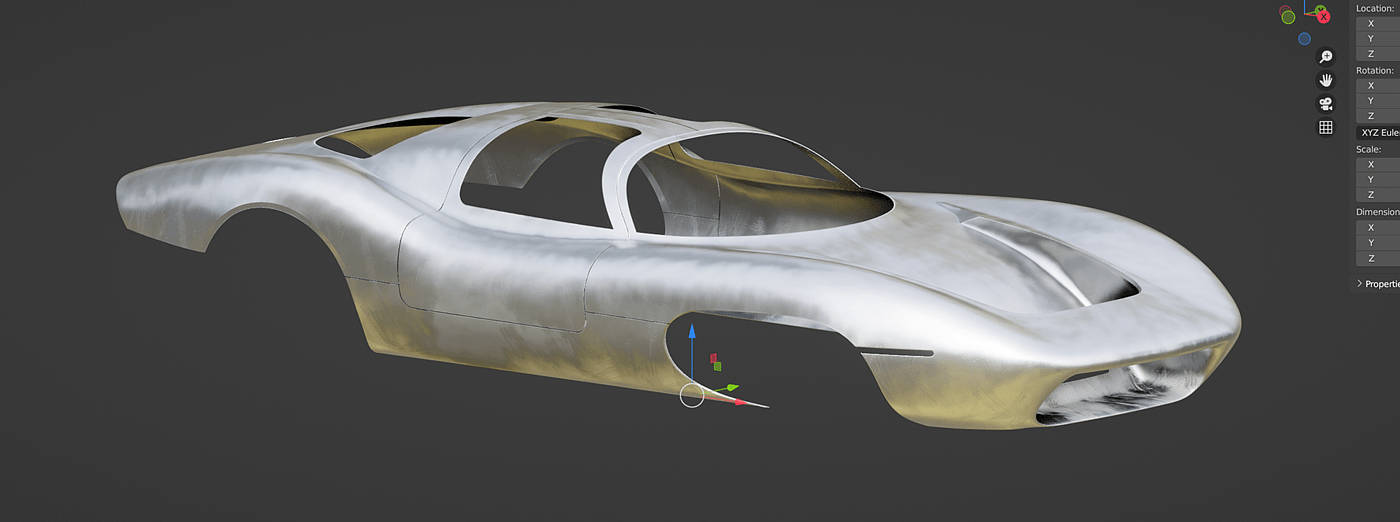Image resolution: width=1400 pixels, height=522 pixels.
Task: Click the Scale Z field
Action: pyautogui.click(x=1378, y=194)
